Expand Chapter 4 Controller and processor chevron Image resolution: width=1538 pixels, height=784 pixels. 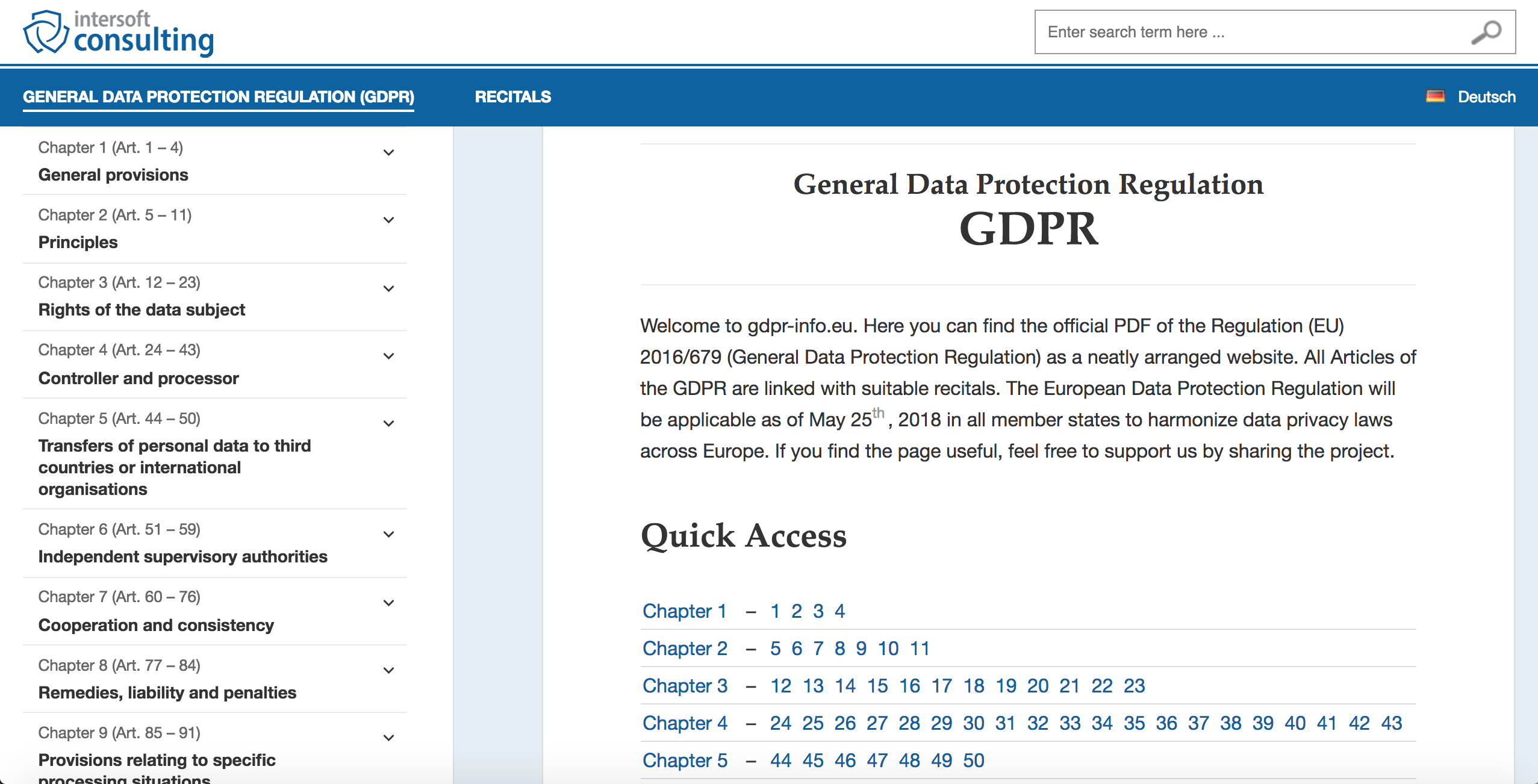[389, 356]
